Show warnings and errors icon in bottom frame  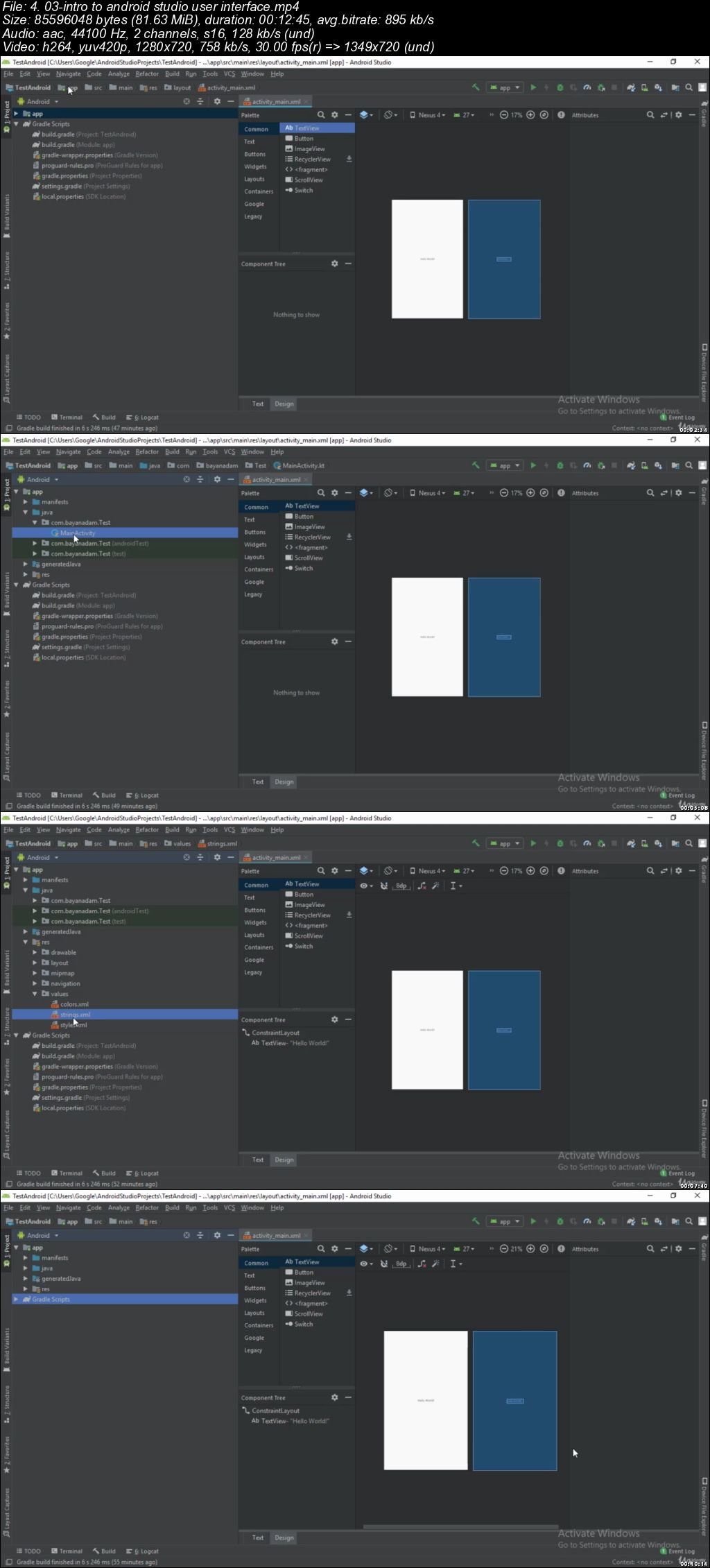(561, 1248)
